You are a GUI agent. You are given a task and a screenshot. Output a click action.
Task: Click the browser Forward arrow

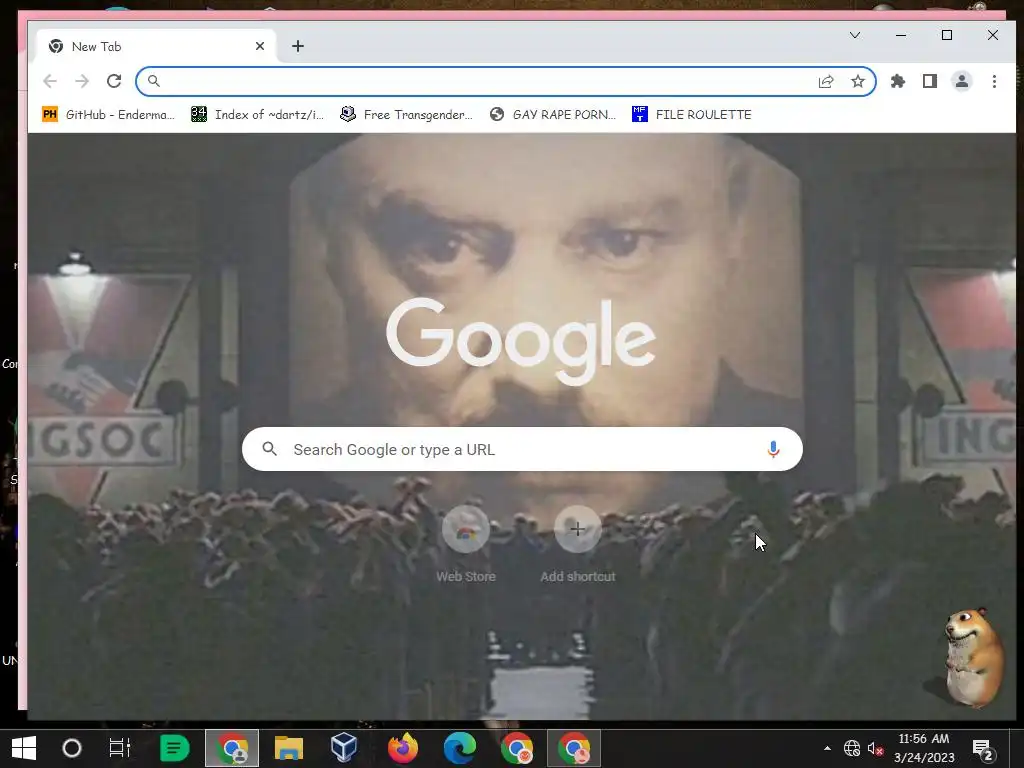[x=82, y=81]
